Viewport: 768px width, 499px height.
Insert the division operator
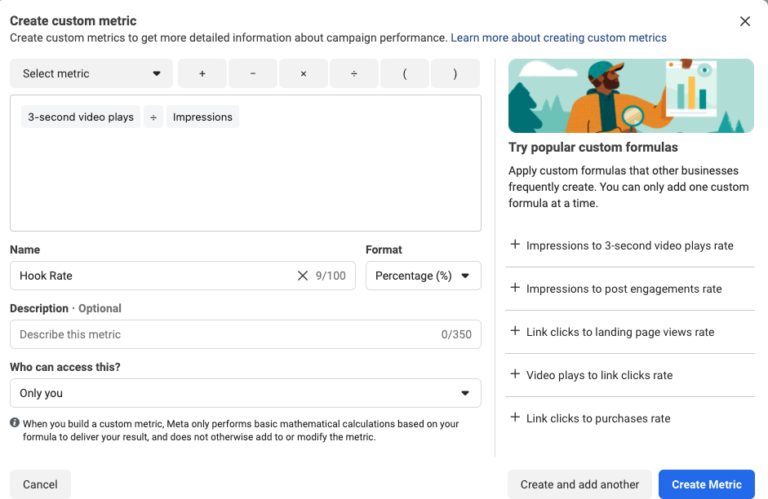[354, 74]
